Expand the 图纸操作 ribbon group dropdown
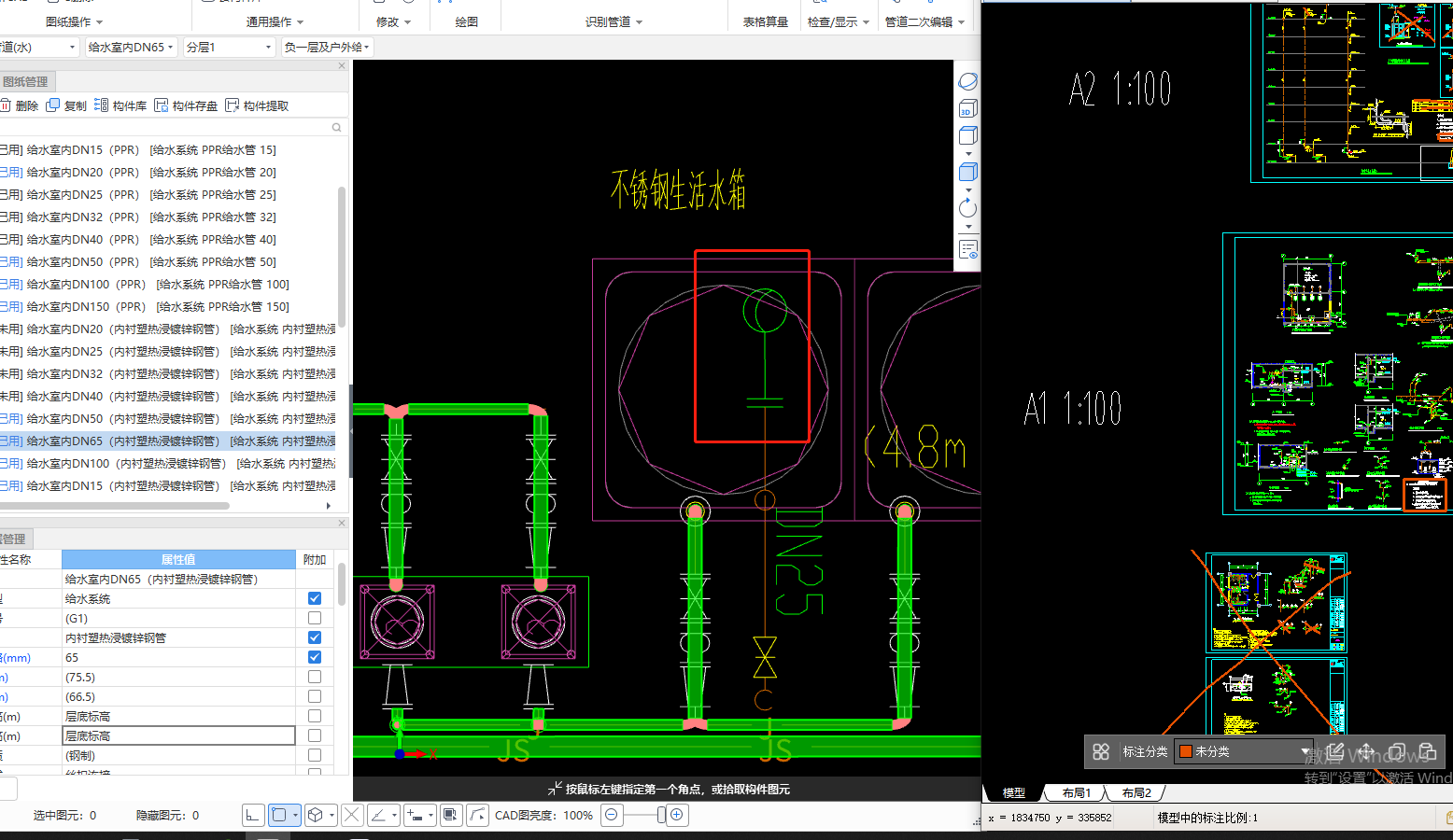Image resolution: width=1453 pixels, height=840 pixels. (x=100, y=22)
